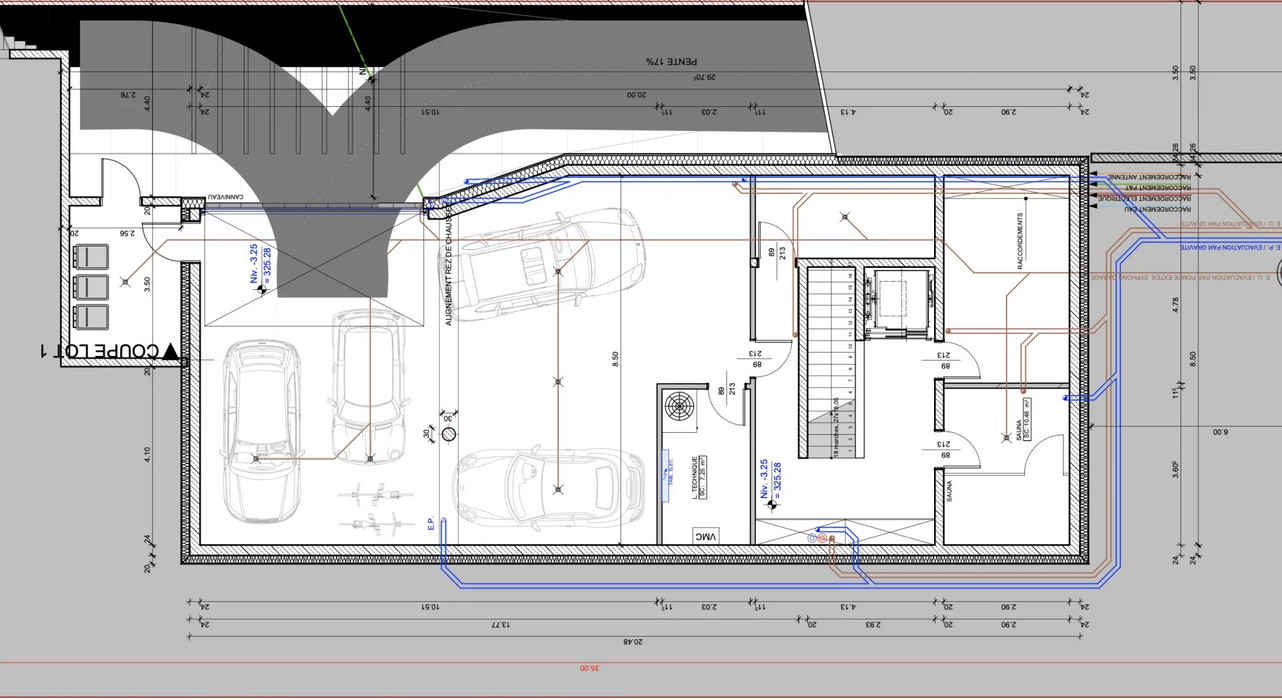Select the bicycles symbol in garage
The image size is (1282, 700).
coord(376,508)
